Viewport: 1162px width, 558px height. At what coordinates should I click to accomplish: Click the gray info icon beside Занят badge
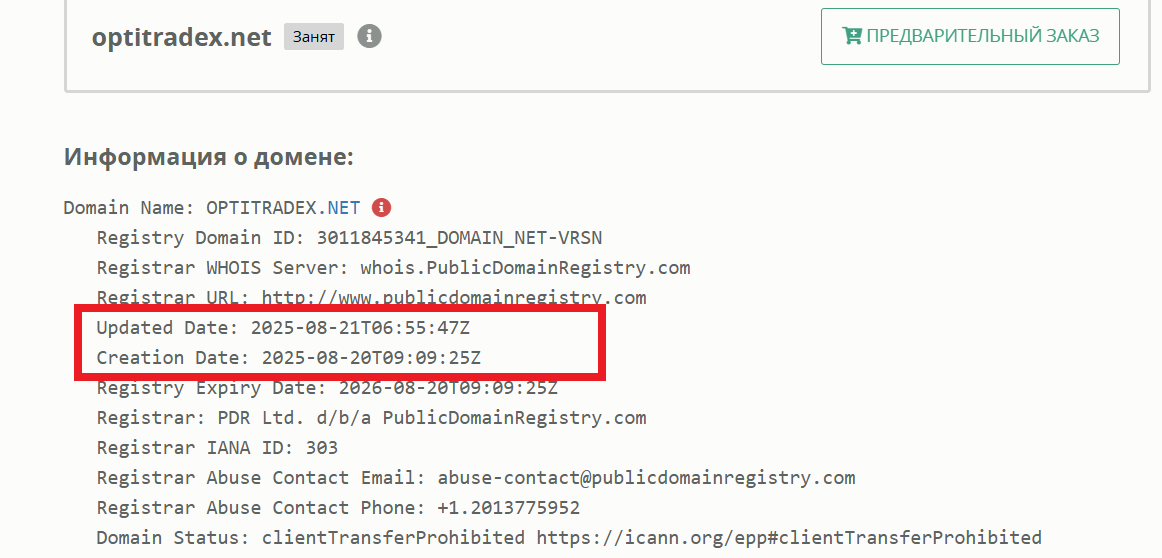[370, 37]
